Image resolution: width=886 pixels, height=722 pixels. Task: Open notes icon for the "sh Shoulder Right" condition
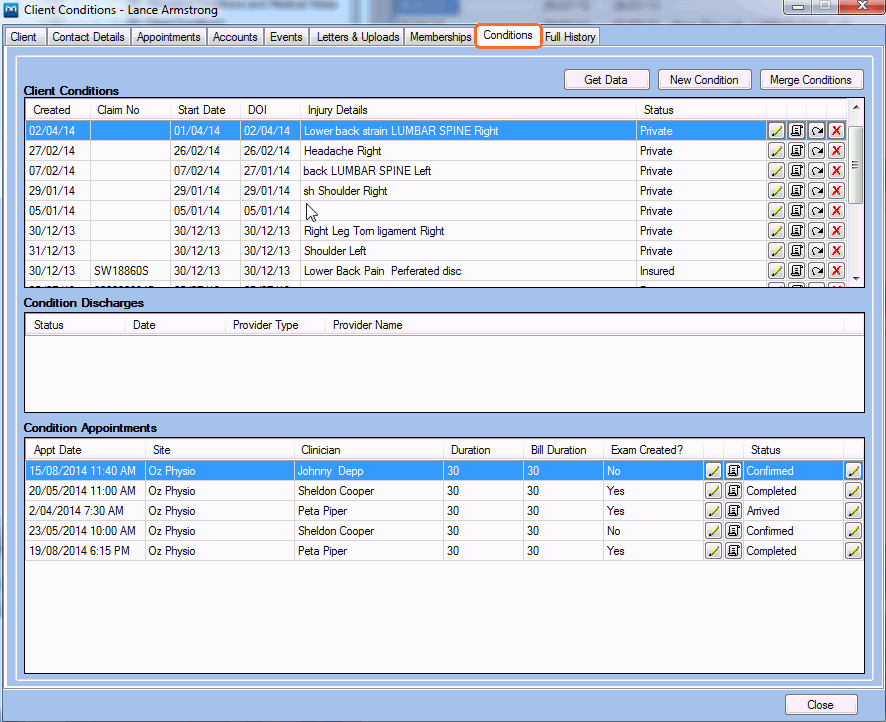tap(796, 190)
